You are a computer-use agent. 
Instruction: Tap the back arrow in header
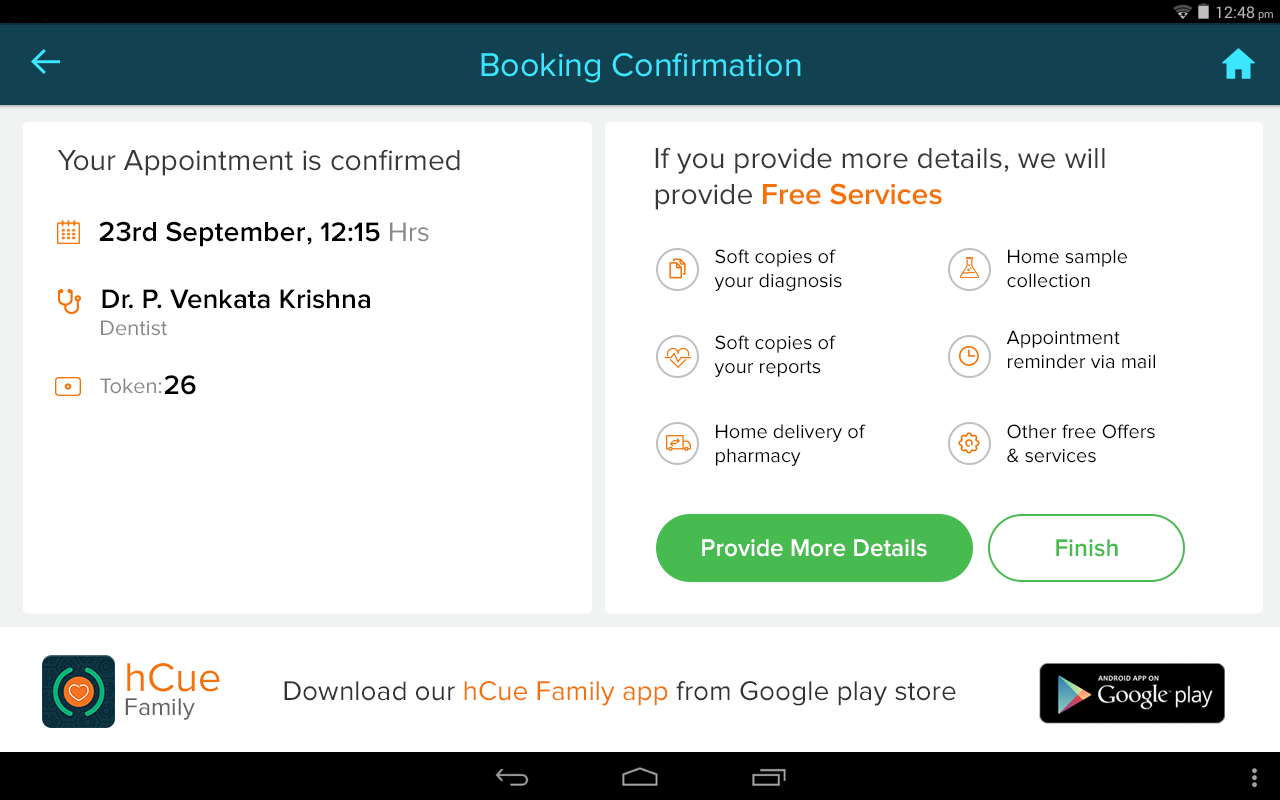[x=46, y=63]
